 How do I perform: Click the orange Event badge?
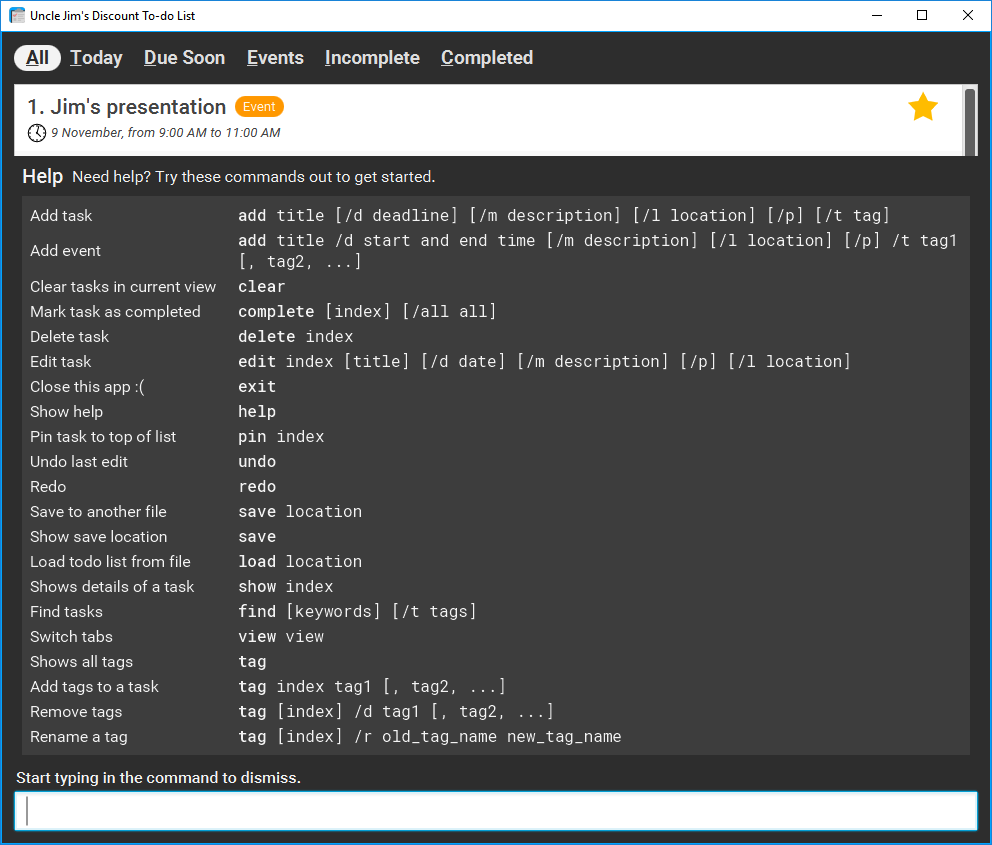pos(259,107)
